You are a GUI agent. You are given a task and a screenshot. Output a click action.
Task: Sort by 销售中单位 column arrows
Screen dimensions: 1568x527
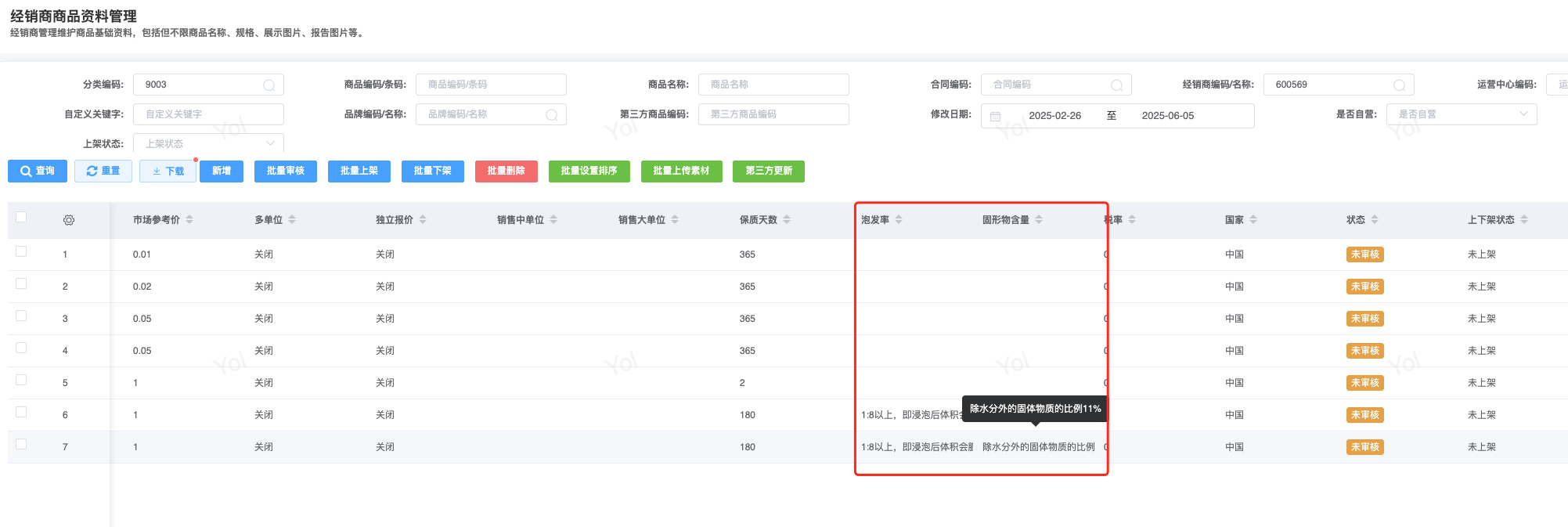[553, 220]
